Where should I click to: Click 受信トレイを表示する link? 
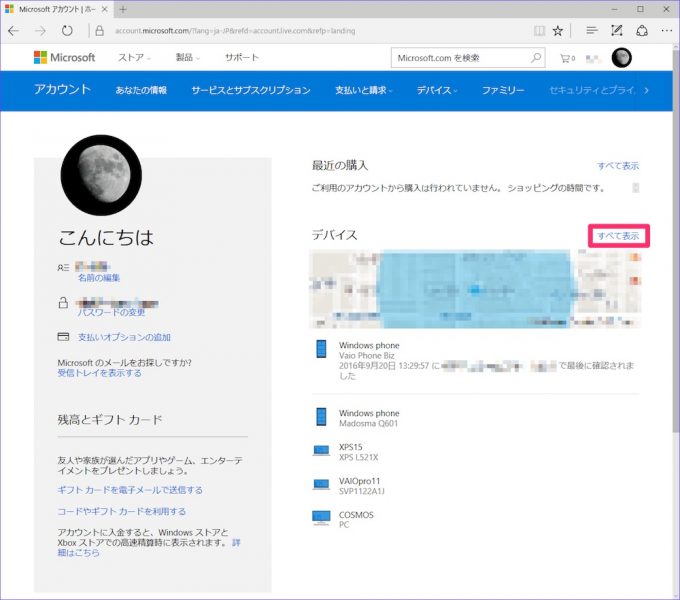(99, 373)
